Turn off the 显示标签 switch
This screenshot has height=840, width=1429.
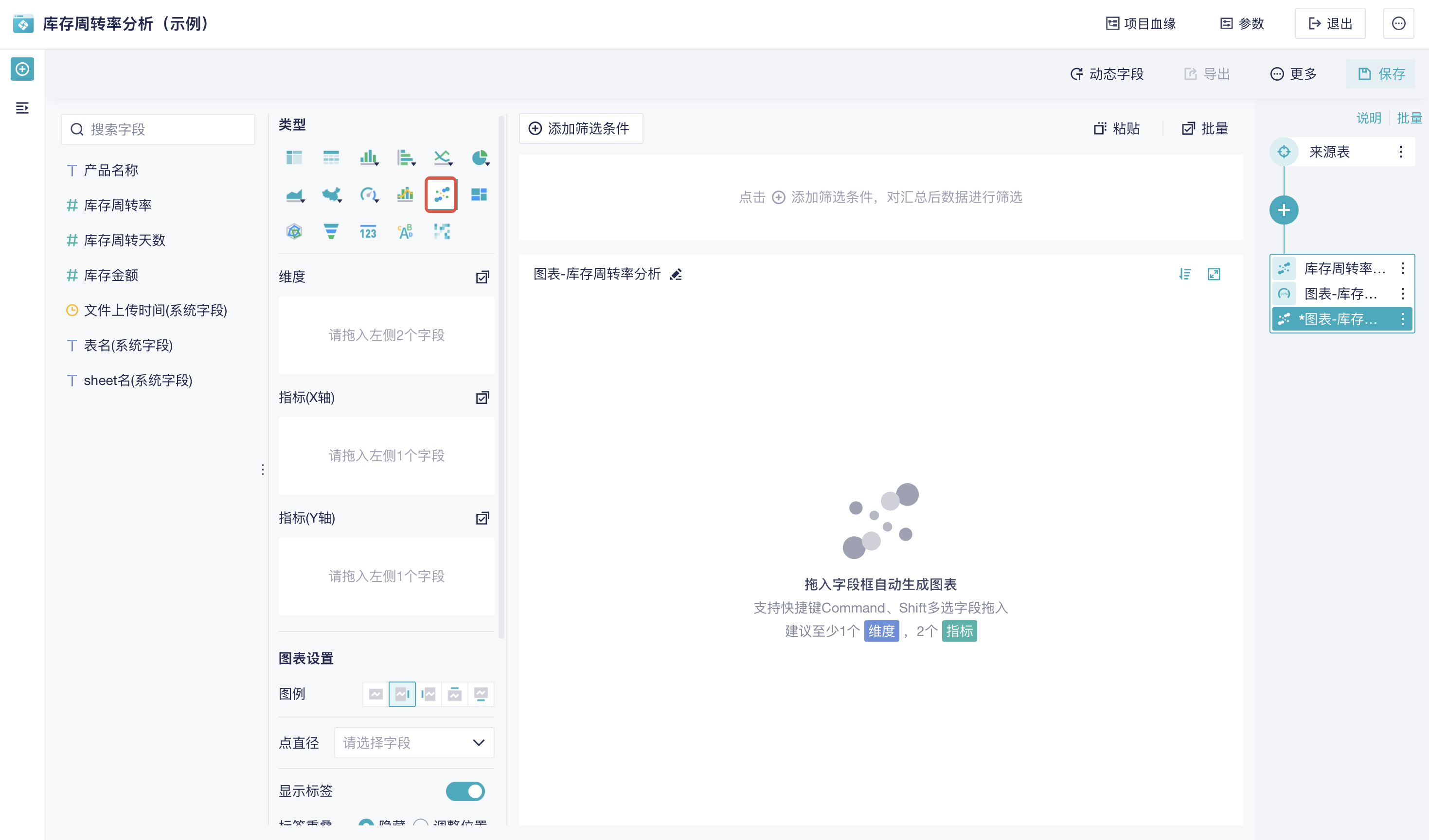465,791
